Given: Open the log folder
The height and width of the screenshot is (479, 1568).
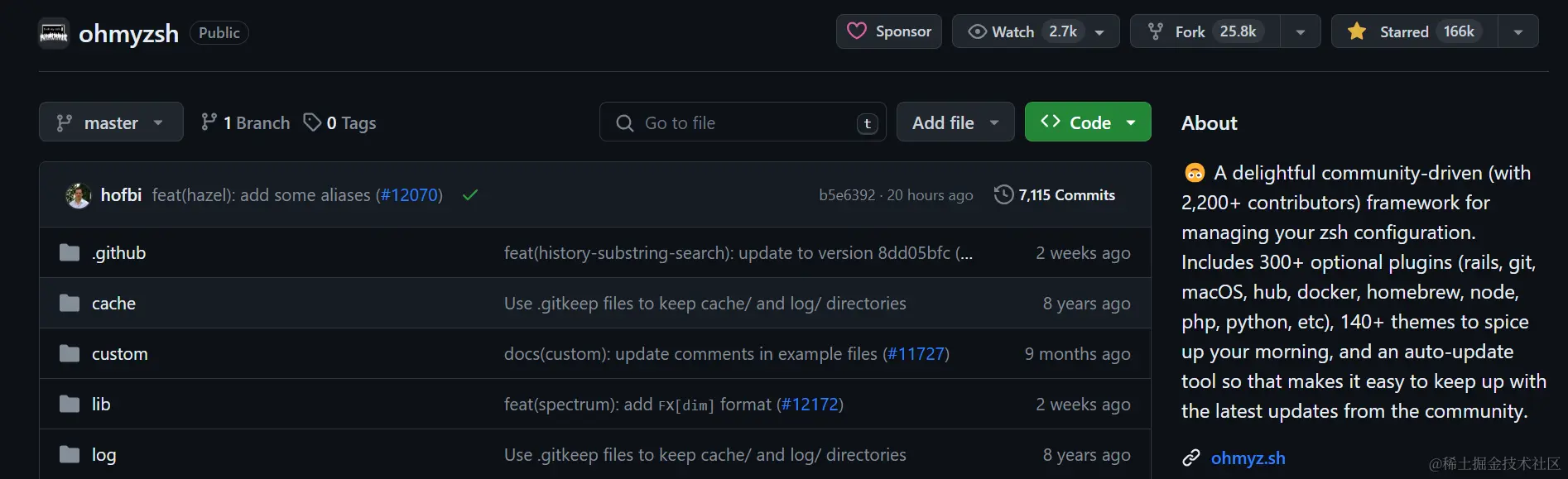Looking at the screenshot, I should coord(103,455).
